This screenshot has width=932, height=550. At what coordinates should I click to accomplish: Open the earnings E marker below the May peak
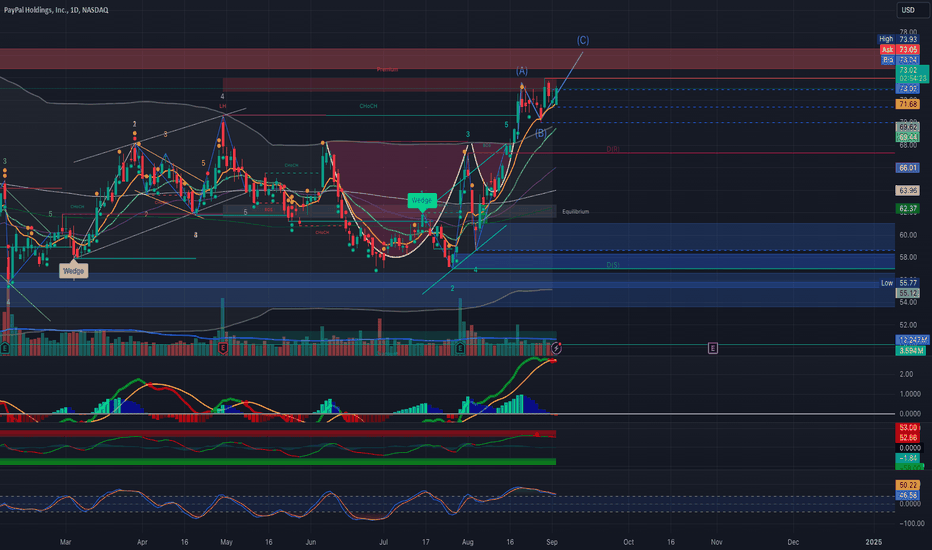coord(223,348)
